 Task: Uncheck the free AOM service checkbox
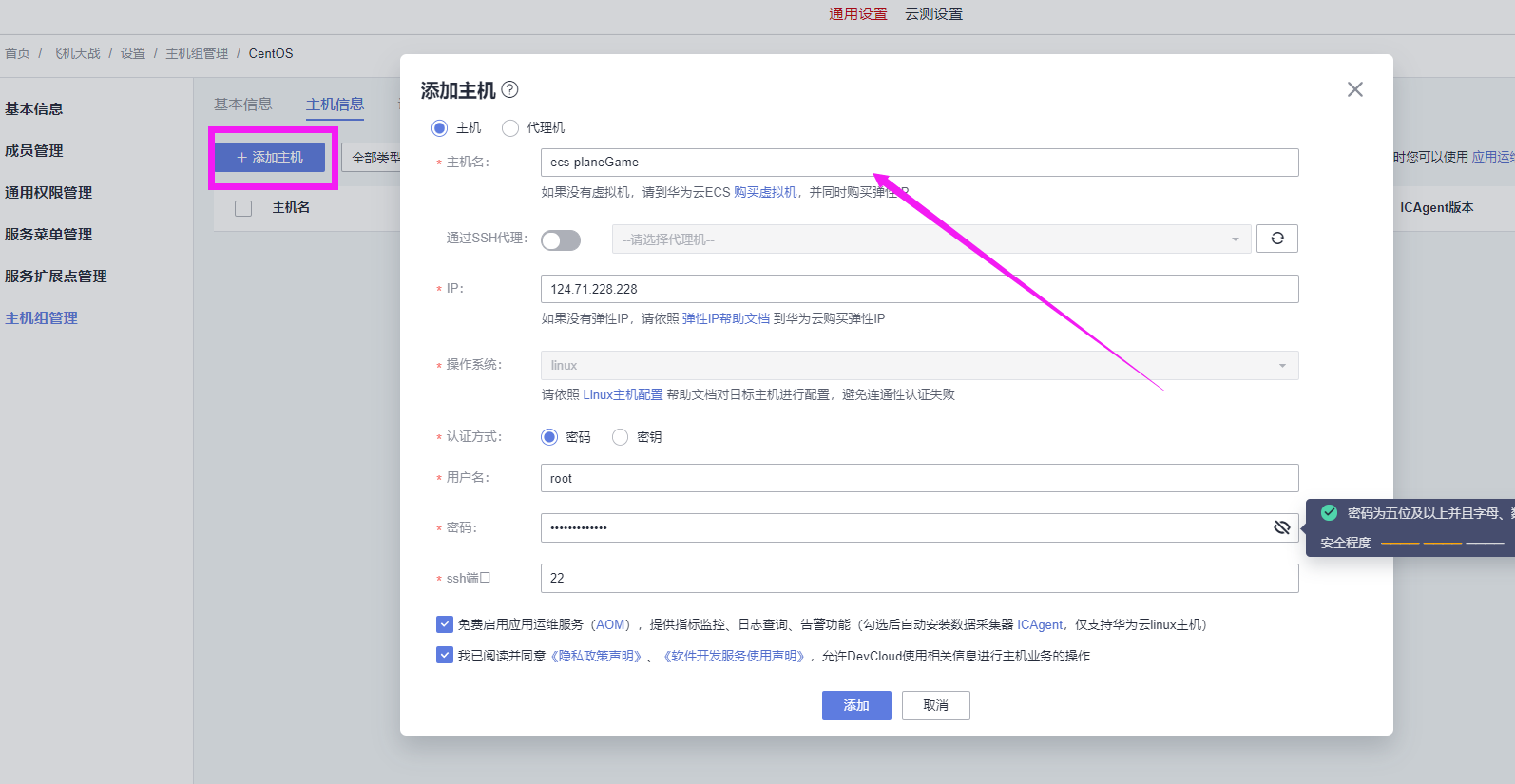pyautogui.click(x=445, y=624)
